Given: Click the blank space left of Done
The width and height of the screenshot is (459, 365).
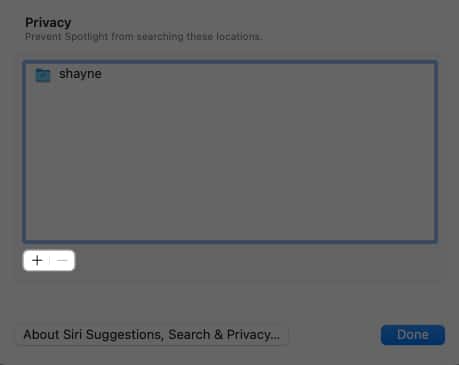Looking at the screenshot, I should pos(333,335).
